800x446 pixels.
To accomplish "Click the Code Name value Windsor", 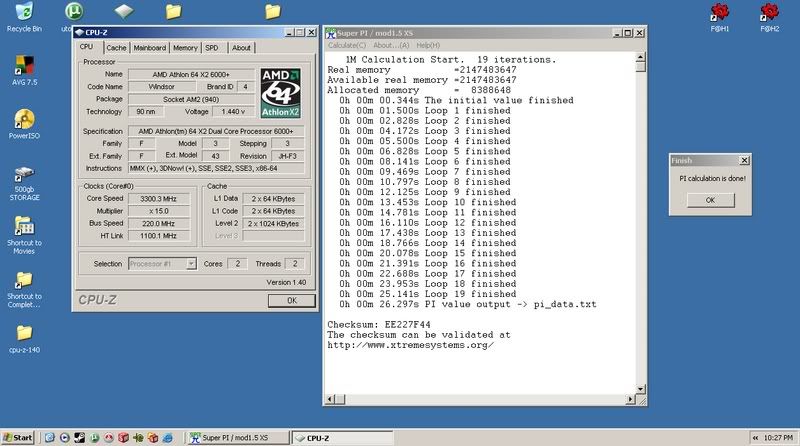I will coord(161,87).
